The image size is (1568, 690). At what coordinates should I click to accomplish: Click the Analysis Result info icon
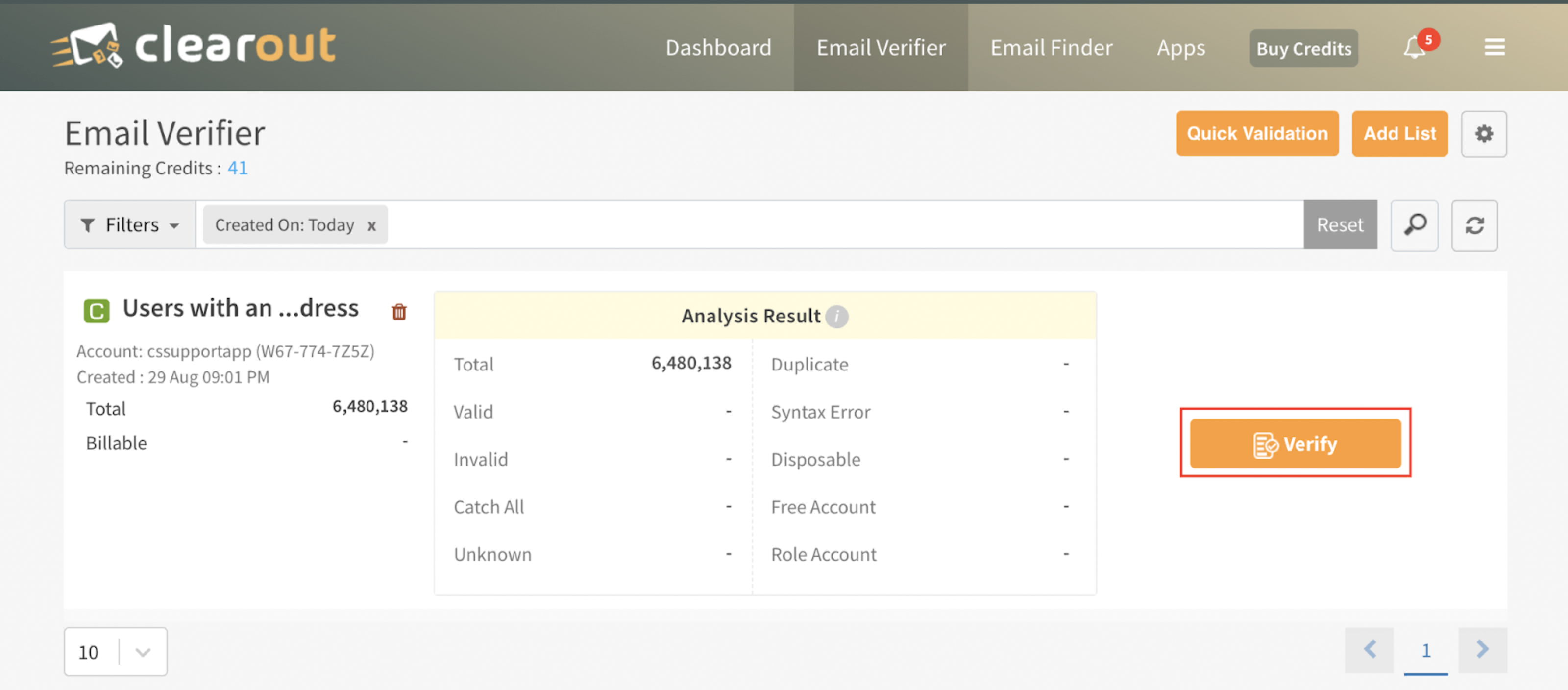(x=837, y=316)
